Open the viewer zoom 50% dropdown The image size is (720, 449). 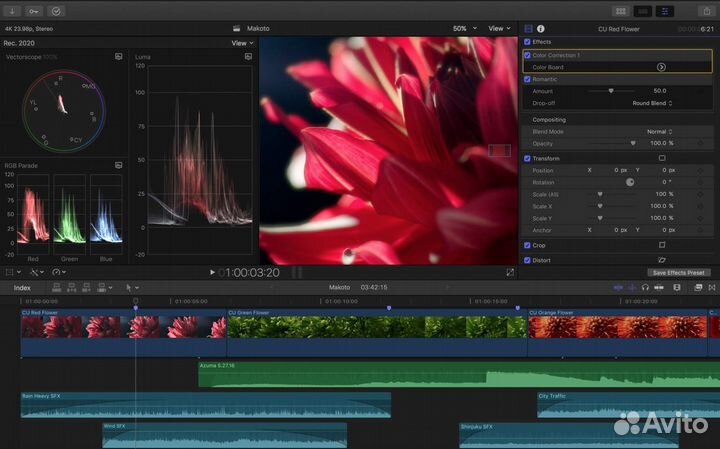[463, 29]
